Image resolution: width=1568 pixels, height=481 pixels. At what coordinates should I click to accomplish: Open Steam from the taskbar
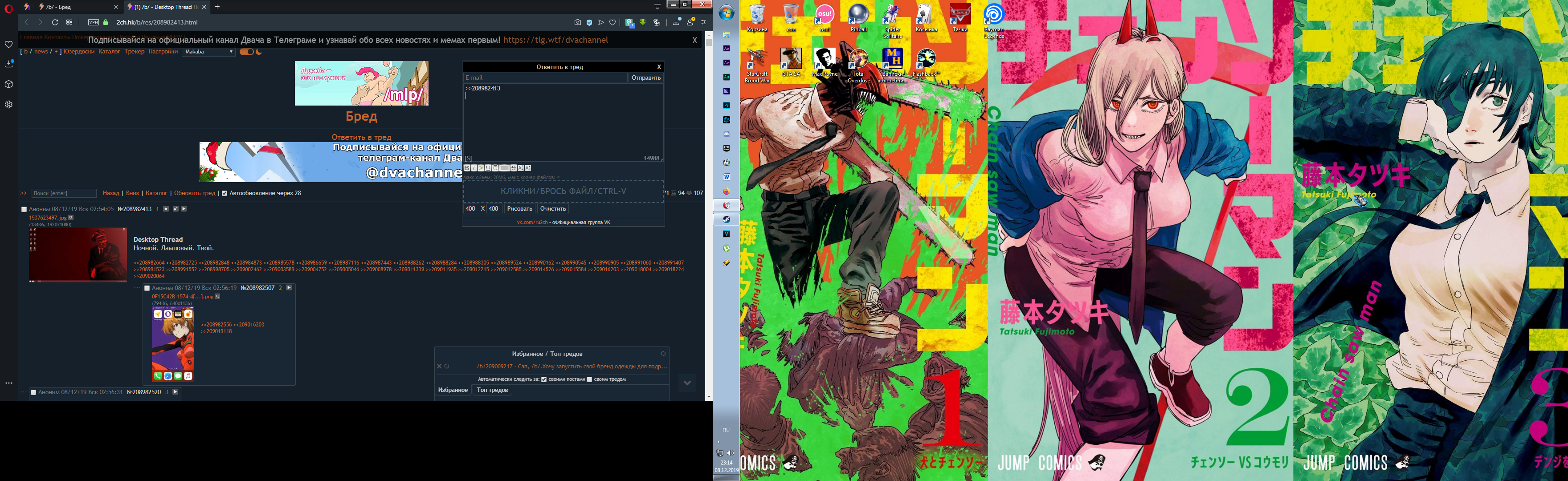(x=726, y=220)
